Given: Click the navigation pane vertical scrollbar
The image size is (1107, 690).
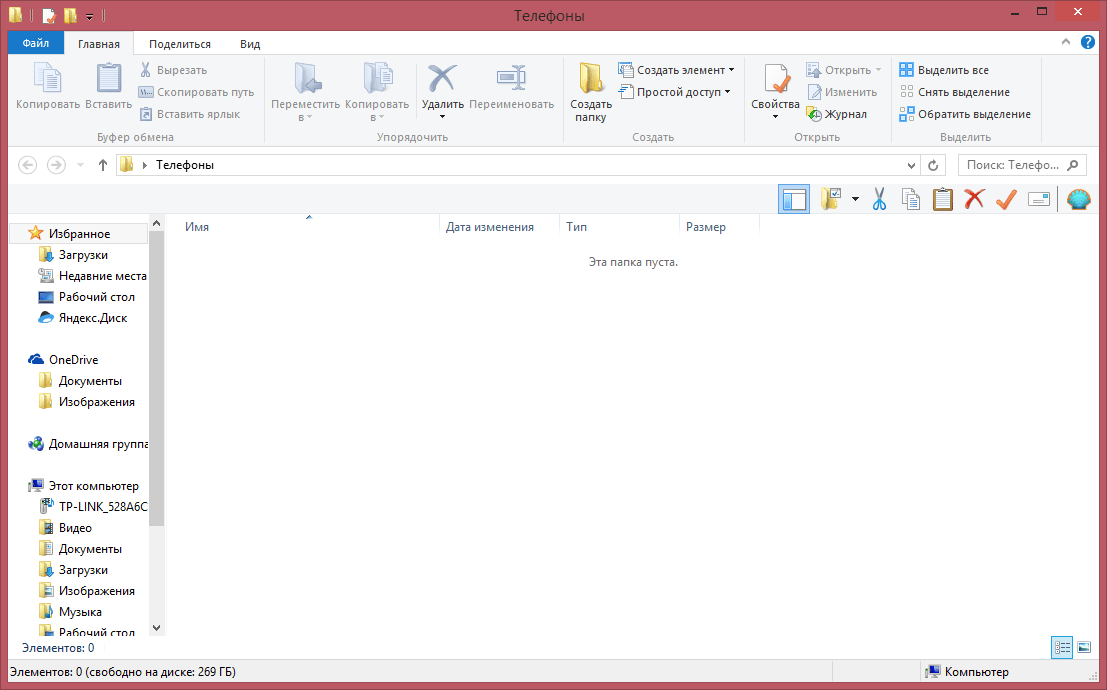Looking at the screenshot, I should (x=156, y=380).
